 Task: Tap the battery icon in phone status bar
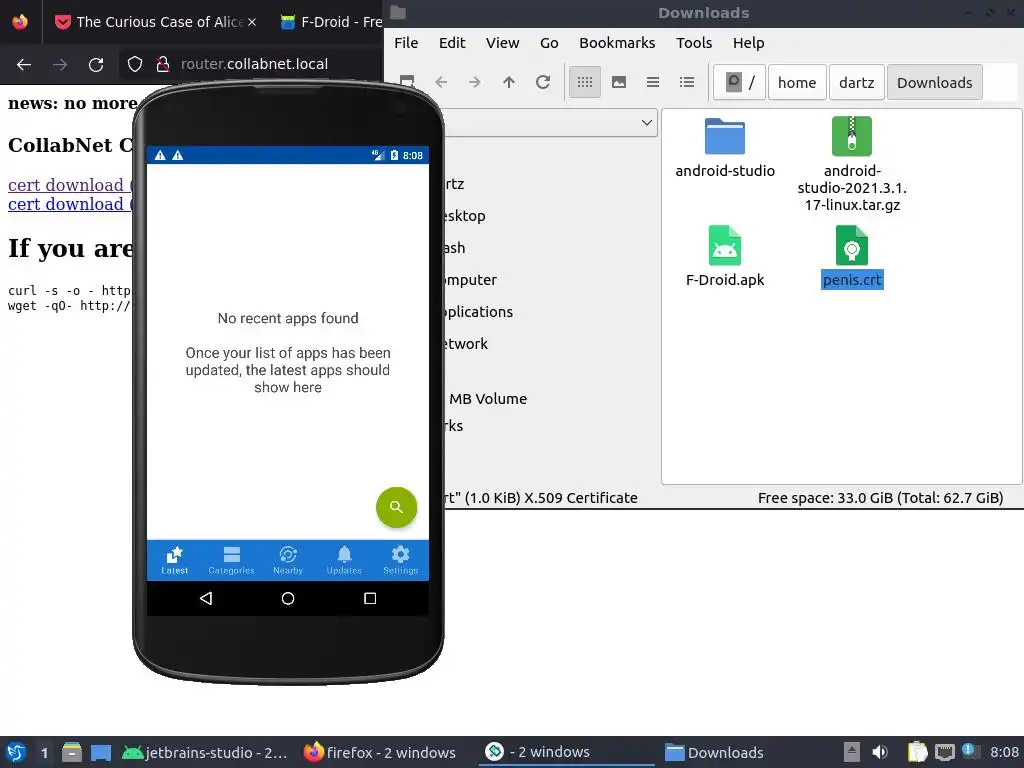coord(394,155)
